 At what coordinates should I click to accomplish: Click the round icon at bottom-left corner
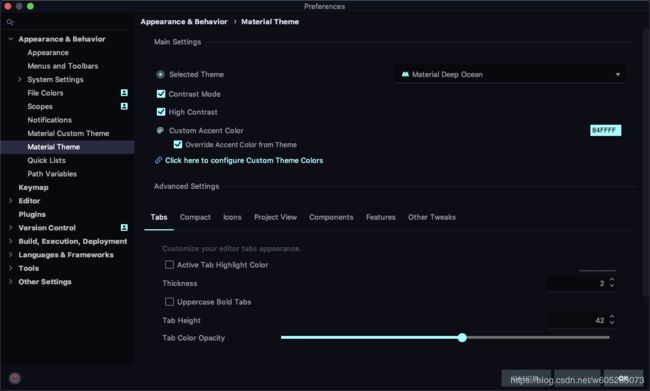click(15, 378)
